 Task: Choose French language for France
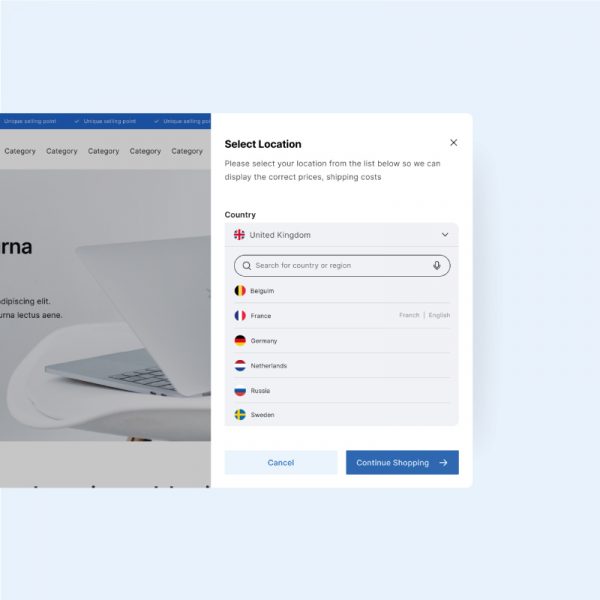click(x=409, y=315)
